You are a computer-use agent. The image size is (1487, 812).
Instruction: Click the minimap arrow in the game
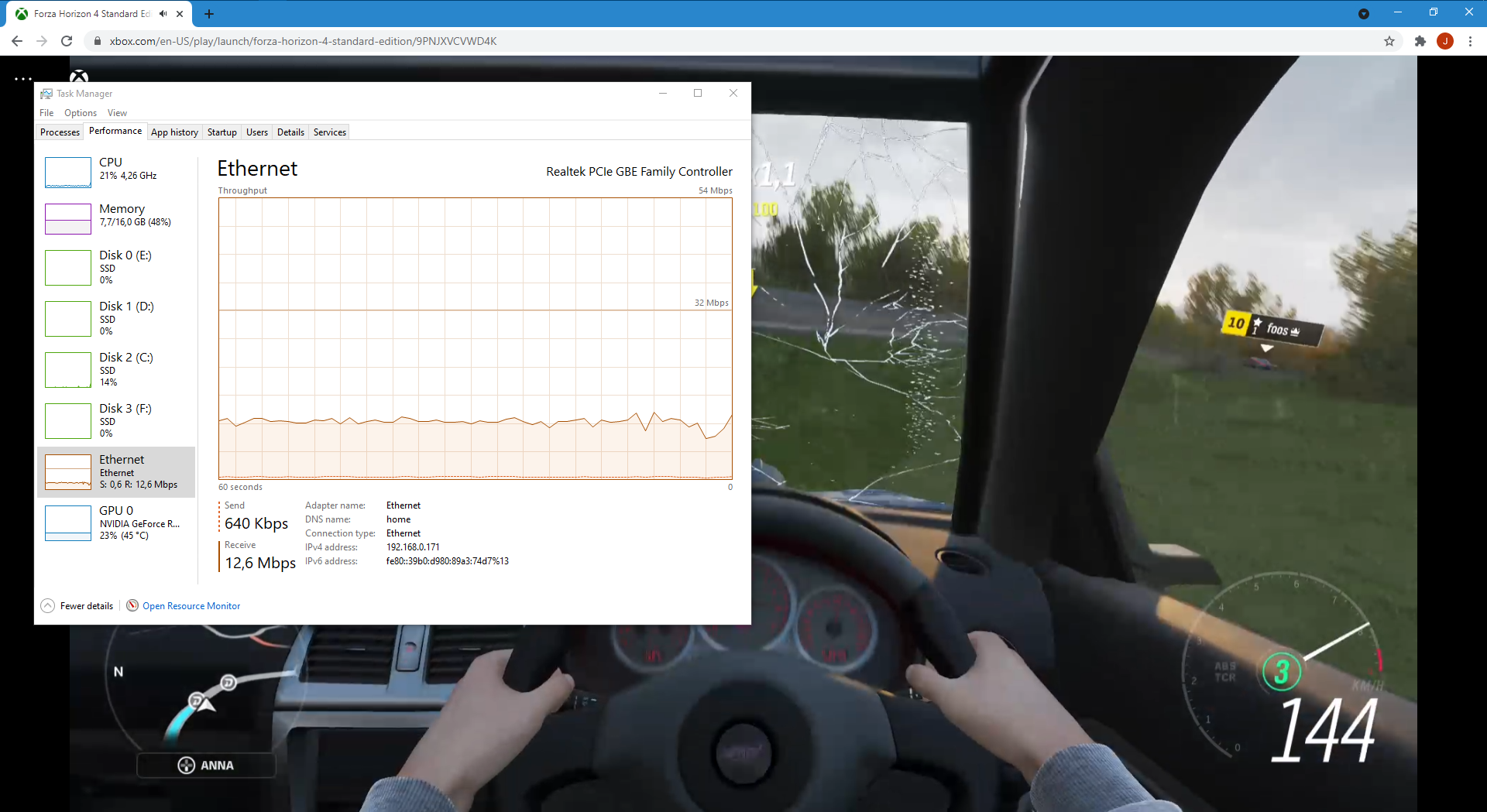tap(206, 704)
